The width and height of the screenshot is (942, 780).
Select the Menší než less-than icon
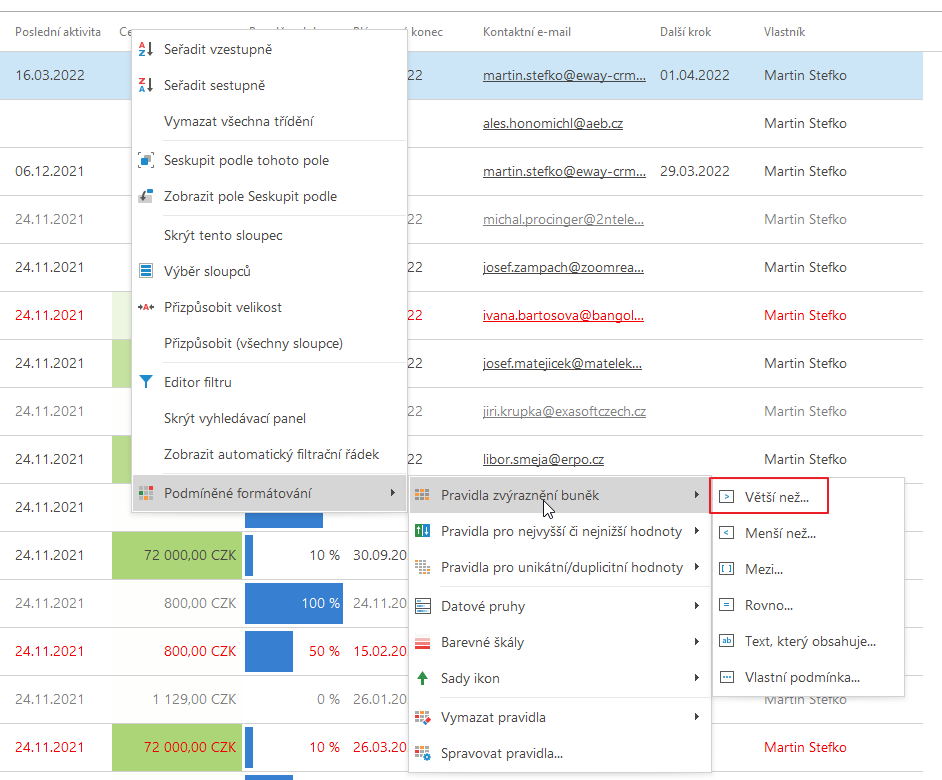coord(727,533)
